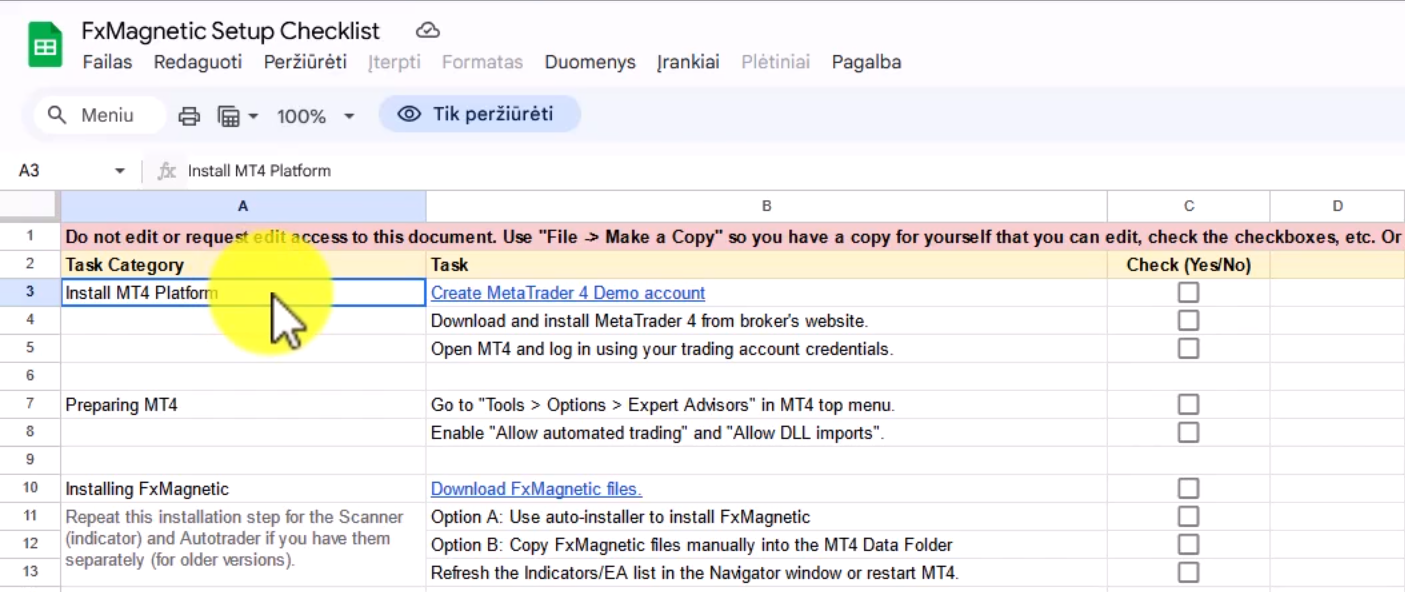Viewport: 1405px width, 592px height.
Task: Click the search magnifier in Meniu box
Action: tap(57, 115)
